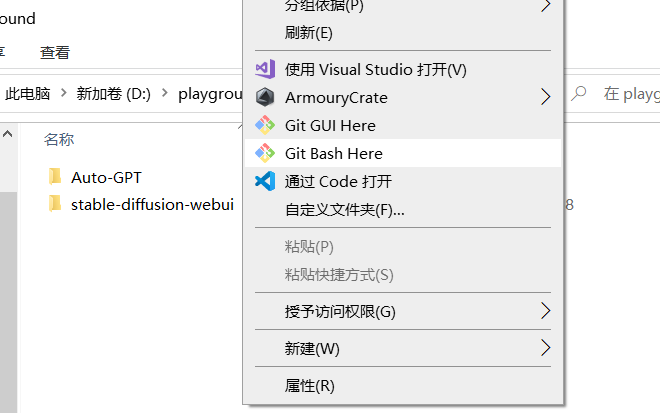Expand the 分组依据(P) submenu arrow
Image resolution: width=660 pixels, height=413 pixels.
545,6
